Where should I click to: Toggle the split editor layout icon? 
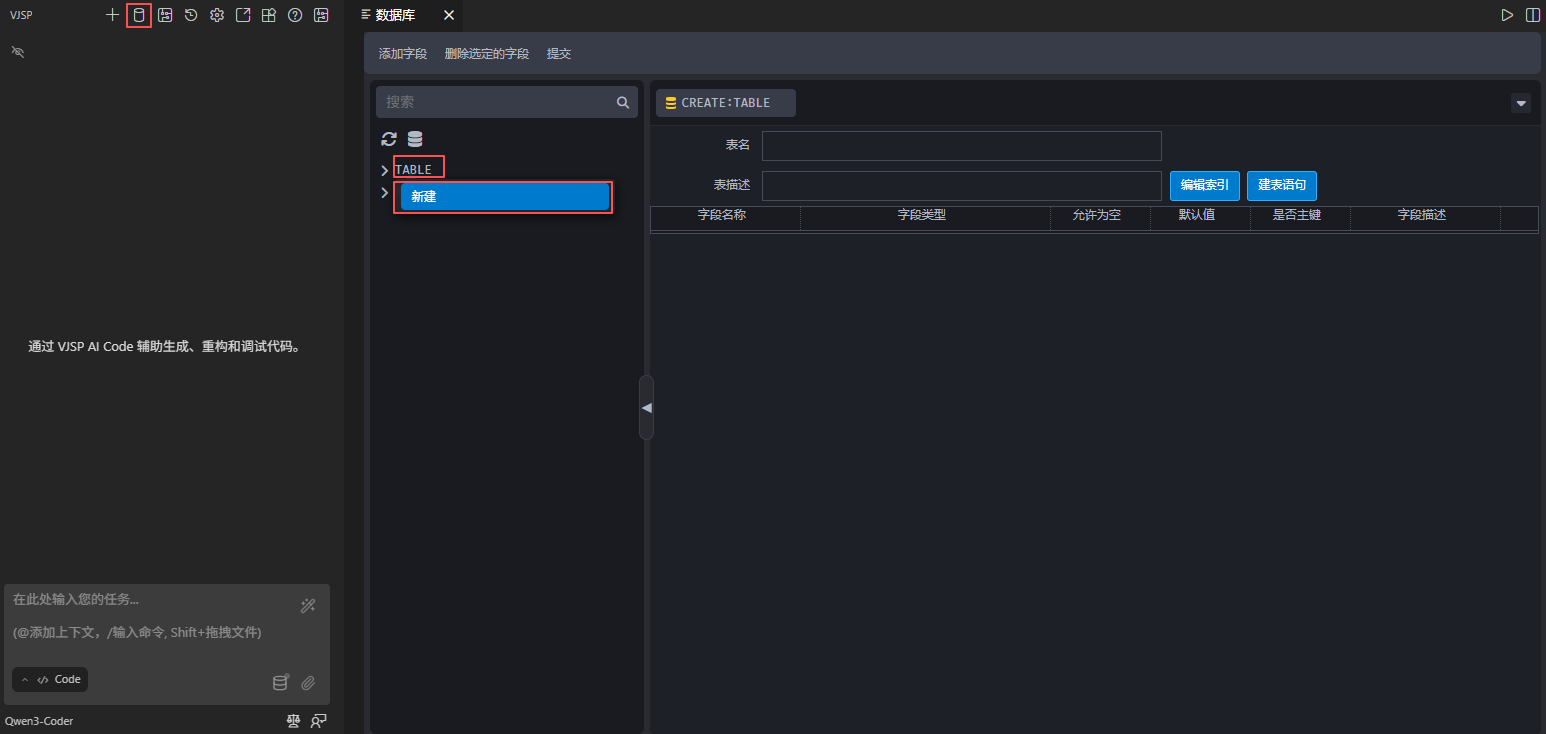pyautogui.click(x=1533, y=15)
